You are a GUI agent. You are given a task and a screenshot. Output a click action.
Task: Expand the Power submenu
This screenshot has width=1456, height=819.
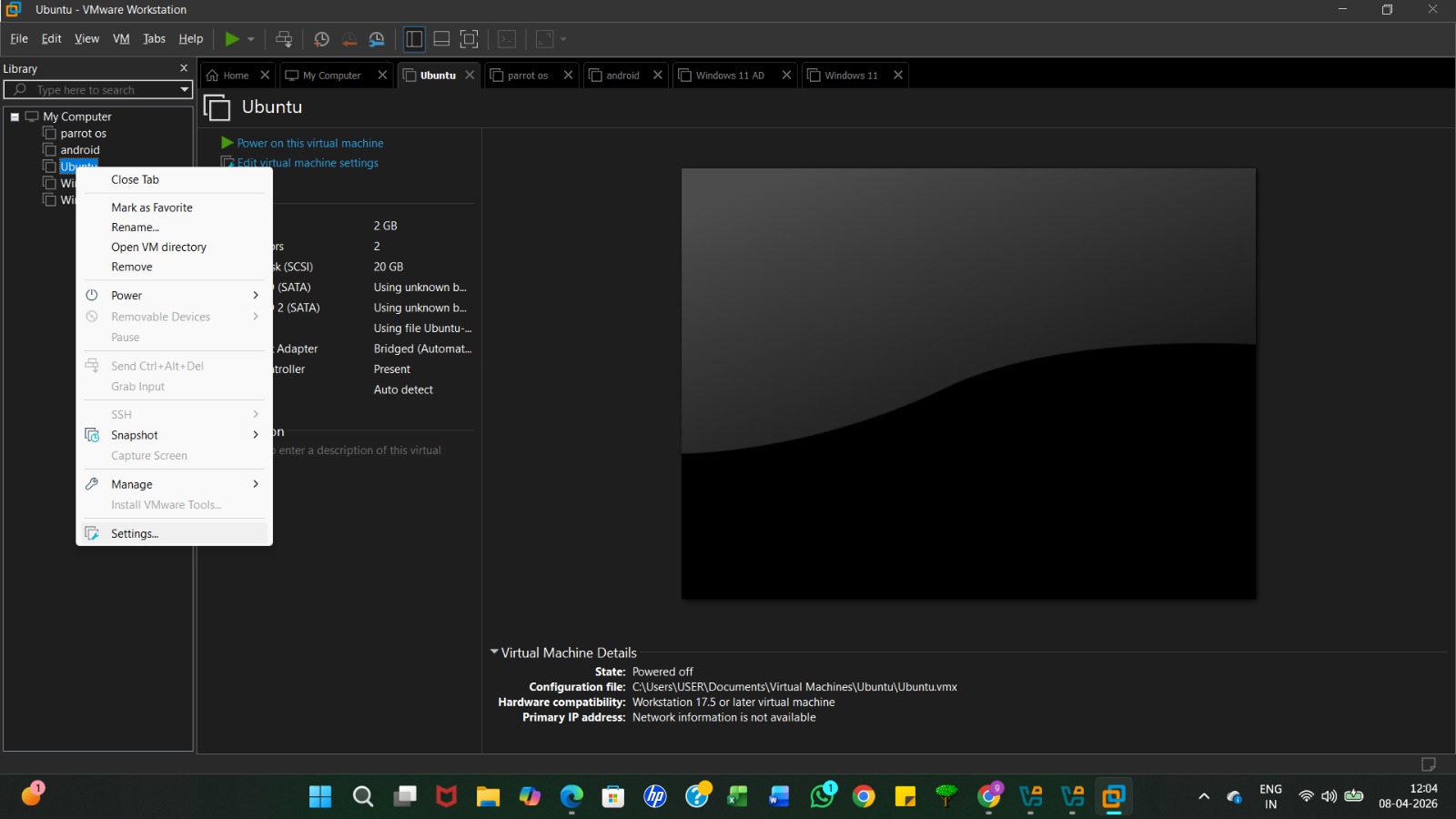tap(174, 296)
